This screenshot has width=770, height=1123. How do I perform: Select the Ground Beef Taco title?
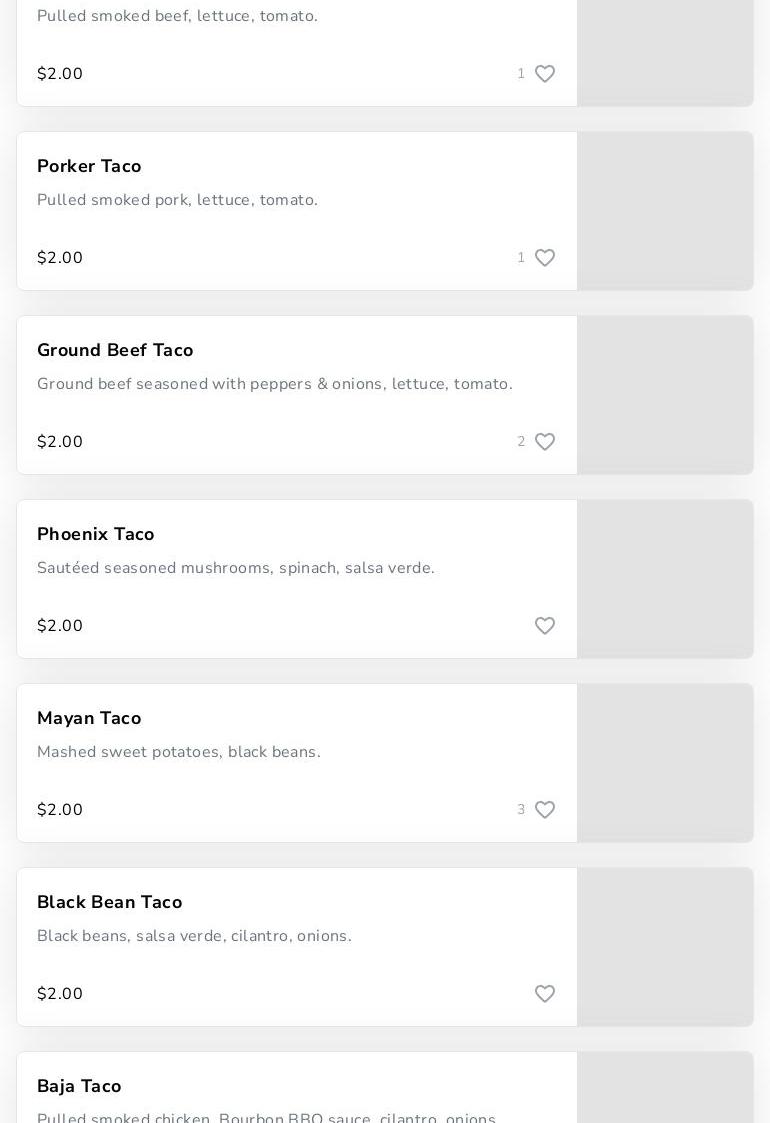[115, 350]
